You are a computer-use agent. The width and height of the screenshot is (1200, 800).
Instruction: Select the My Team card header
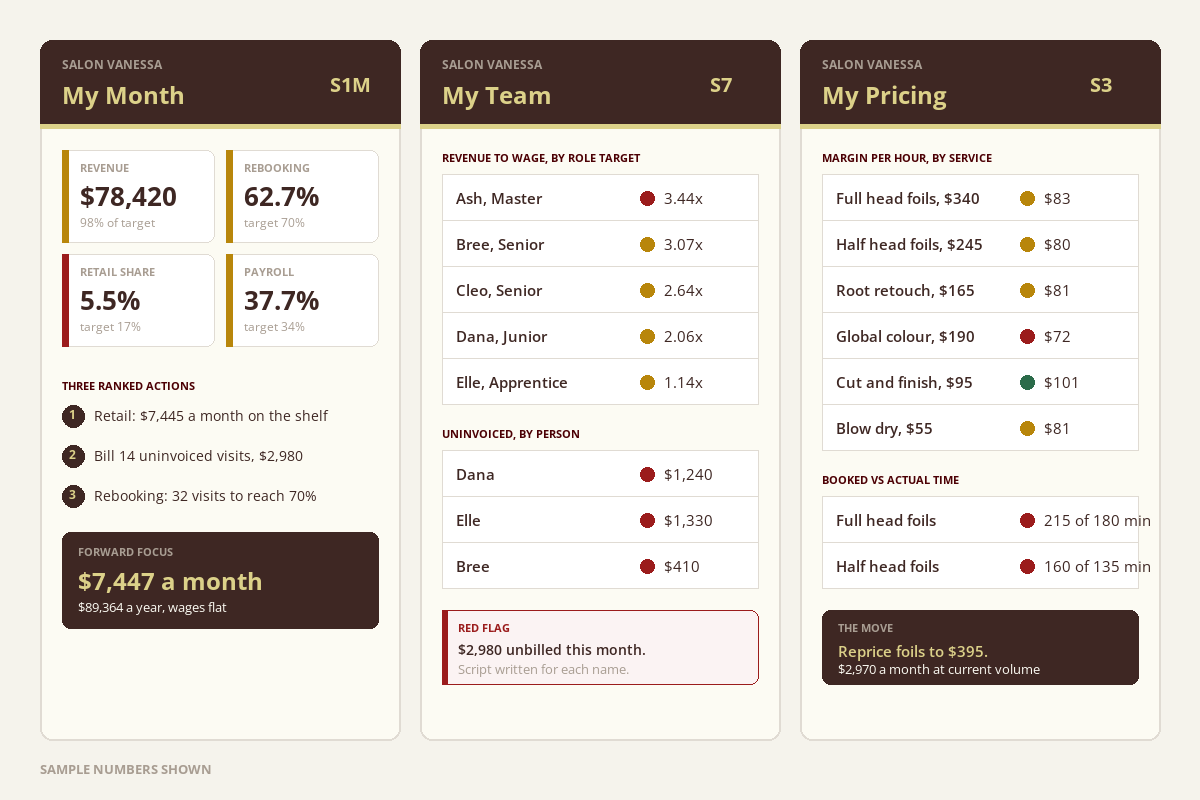coord(600,84)
